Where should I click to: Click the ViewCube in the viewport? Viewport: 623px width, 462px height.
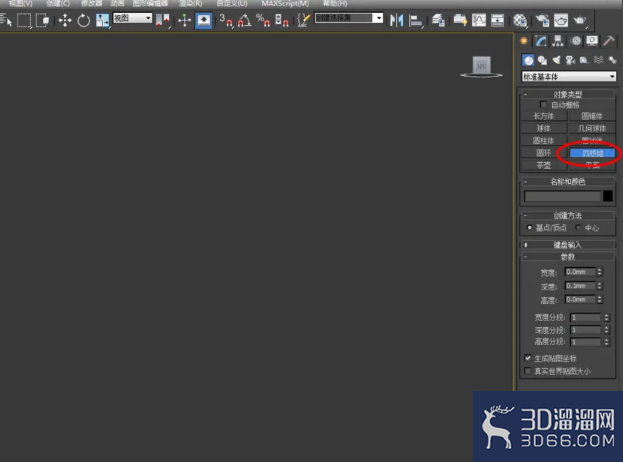pyautogui.click(x=482, y=66)
